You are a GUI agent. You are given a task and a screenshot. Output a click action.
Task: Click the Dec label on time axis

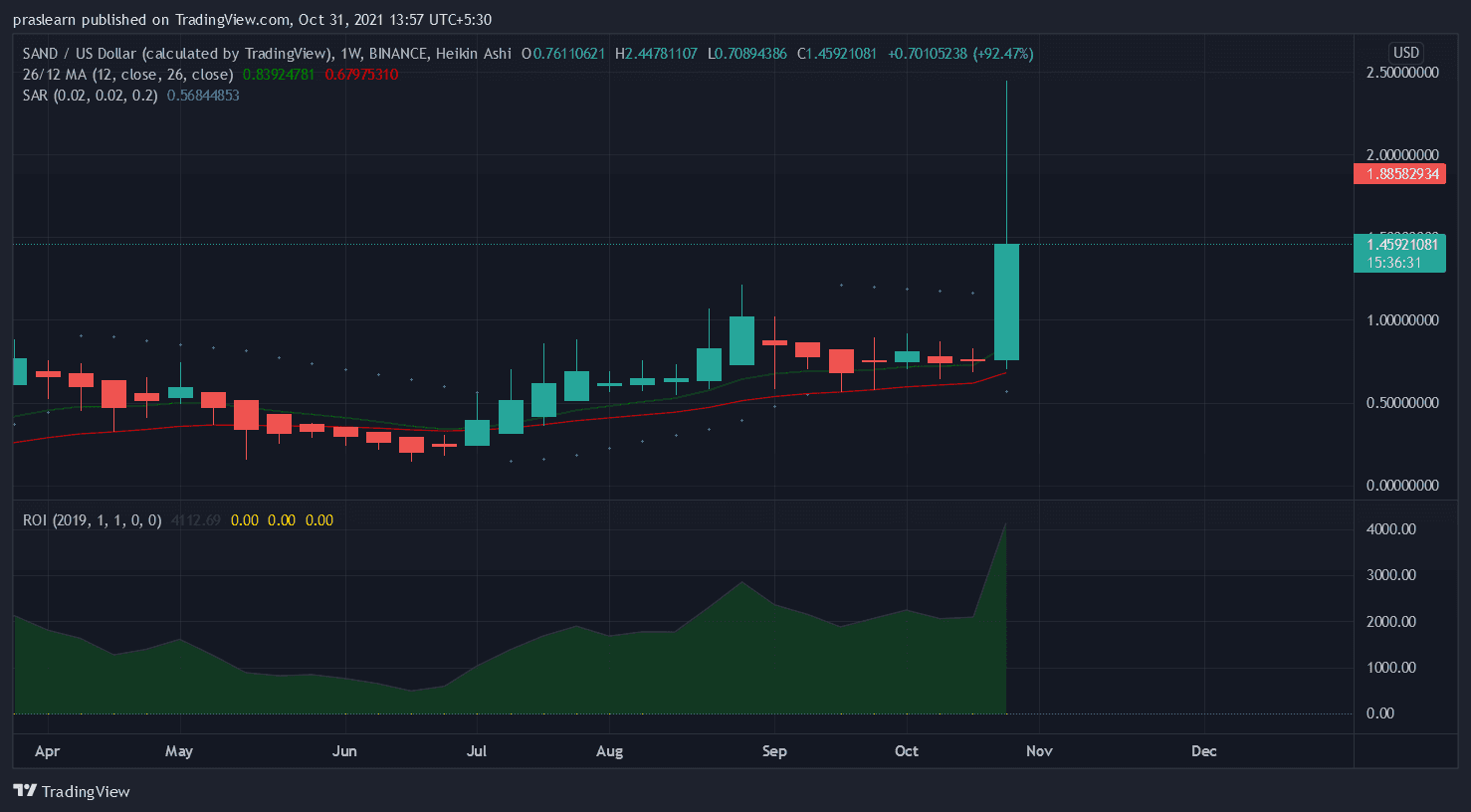point(1203,751)
